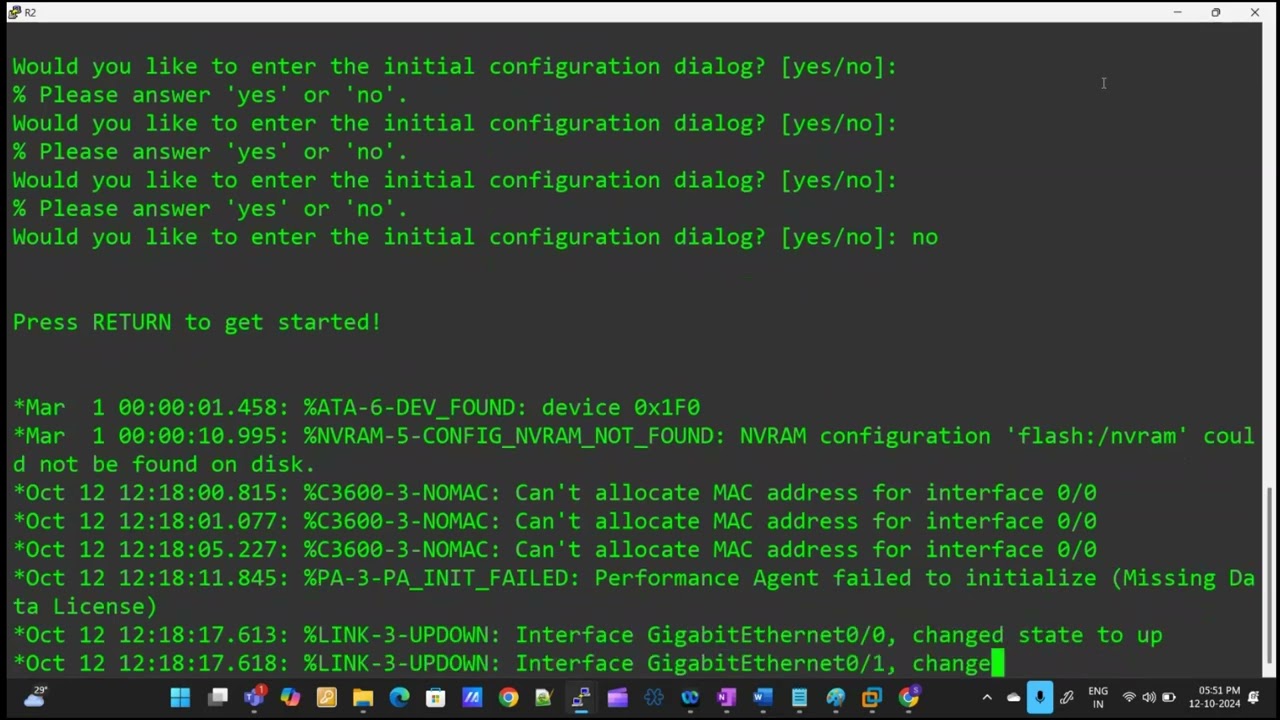Click the terminal cursor after 'GigabitEthernet0/1, change'

997,663
